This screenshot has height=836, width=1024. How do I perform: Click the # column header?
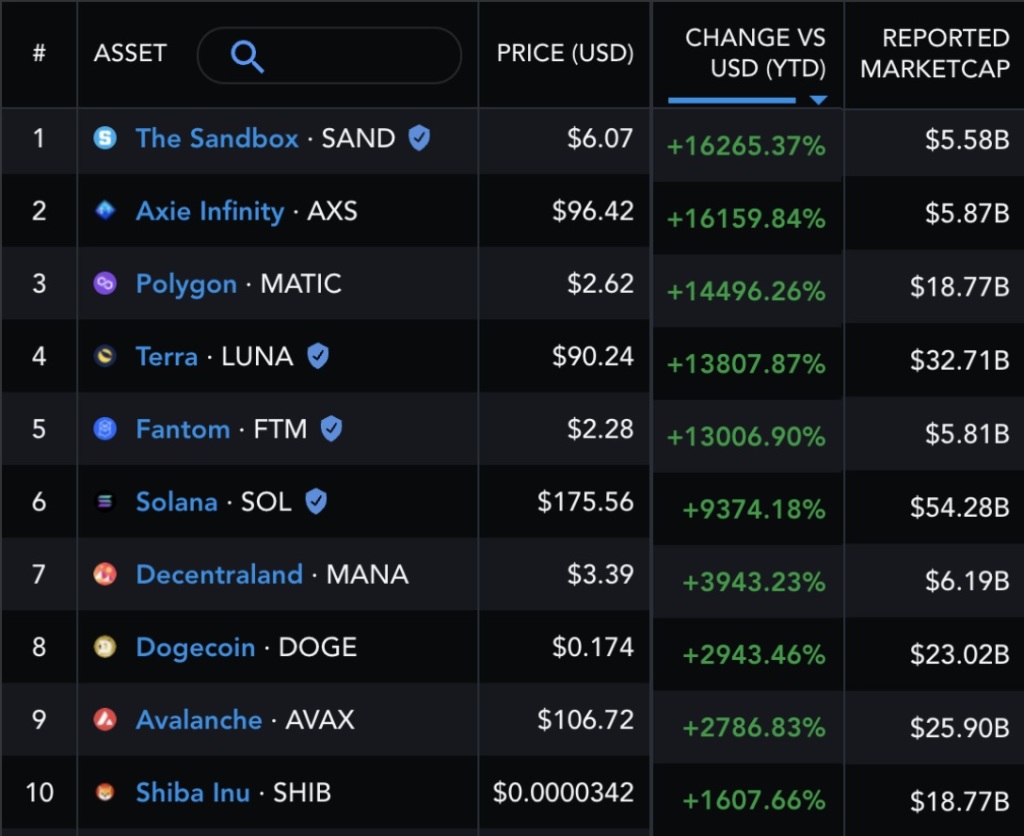38,54
